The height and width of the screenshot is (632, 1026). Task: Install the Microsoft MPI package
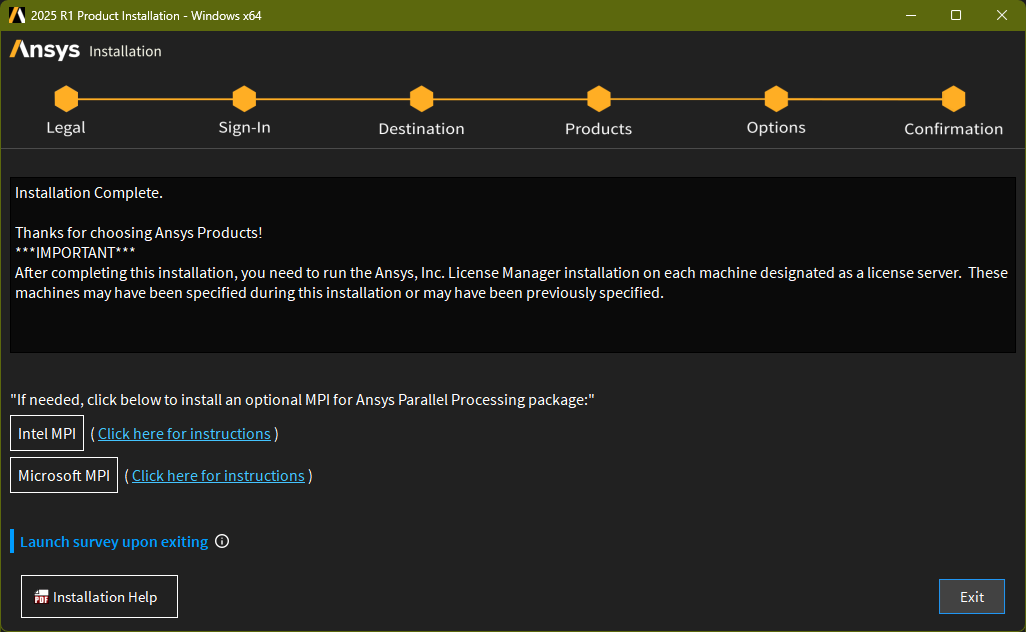pyautogui.click(x=64, y=476)
